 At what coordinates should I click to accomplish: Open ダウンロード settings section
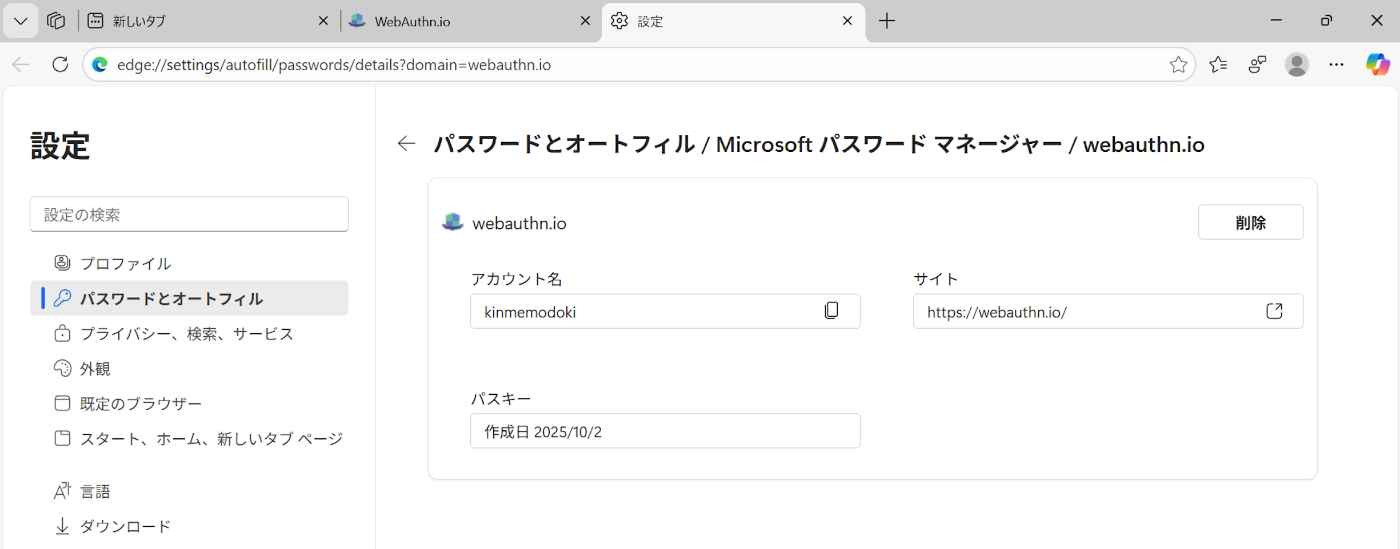pyautogui.click(x=189, y=526)
